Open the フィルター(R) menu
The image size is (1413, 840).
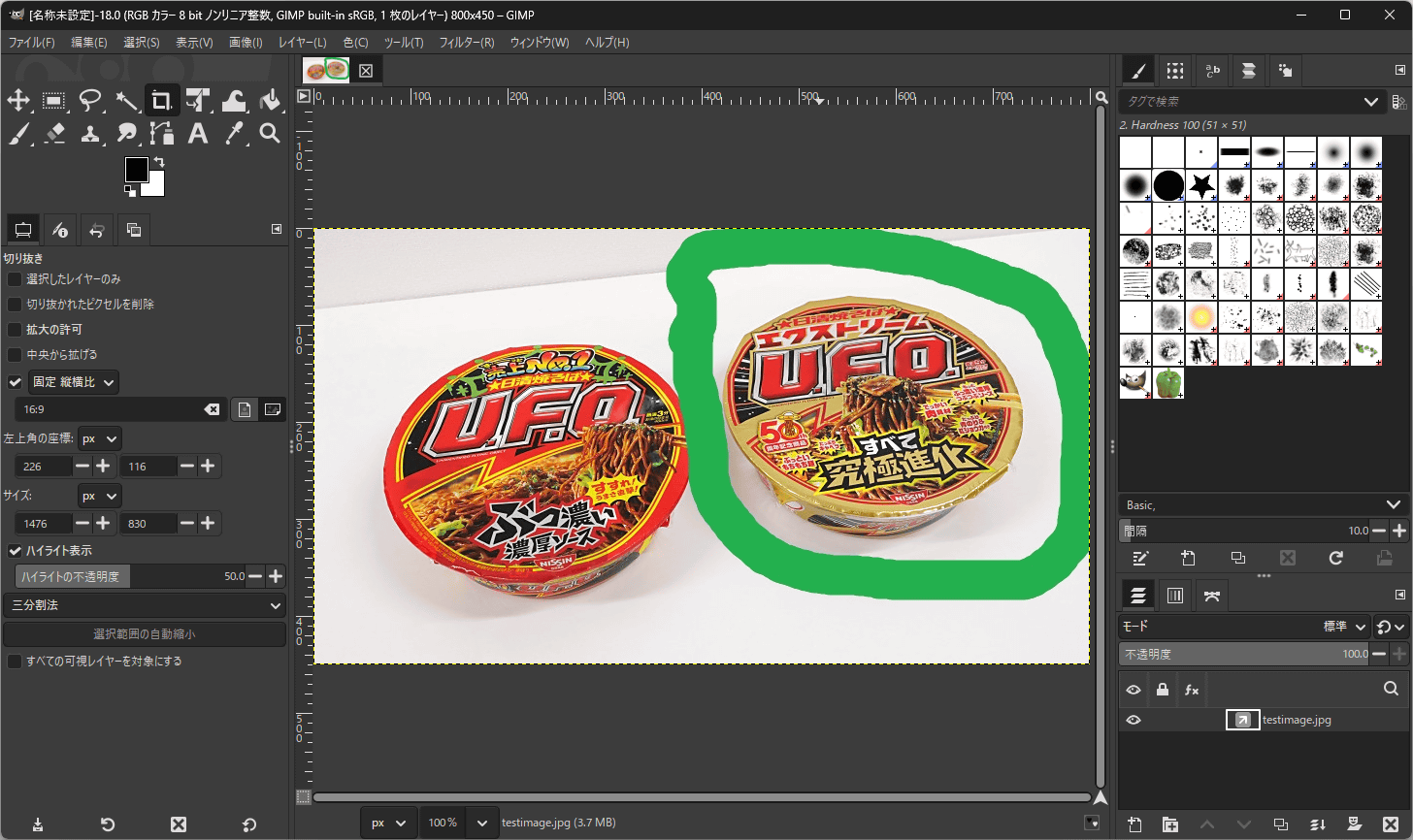467,43
